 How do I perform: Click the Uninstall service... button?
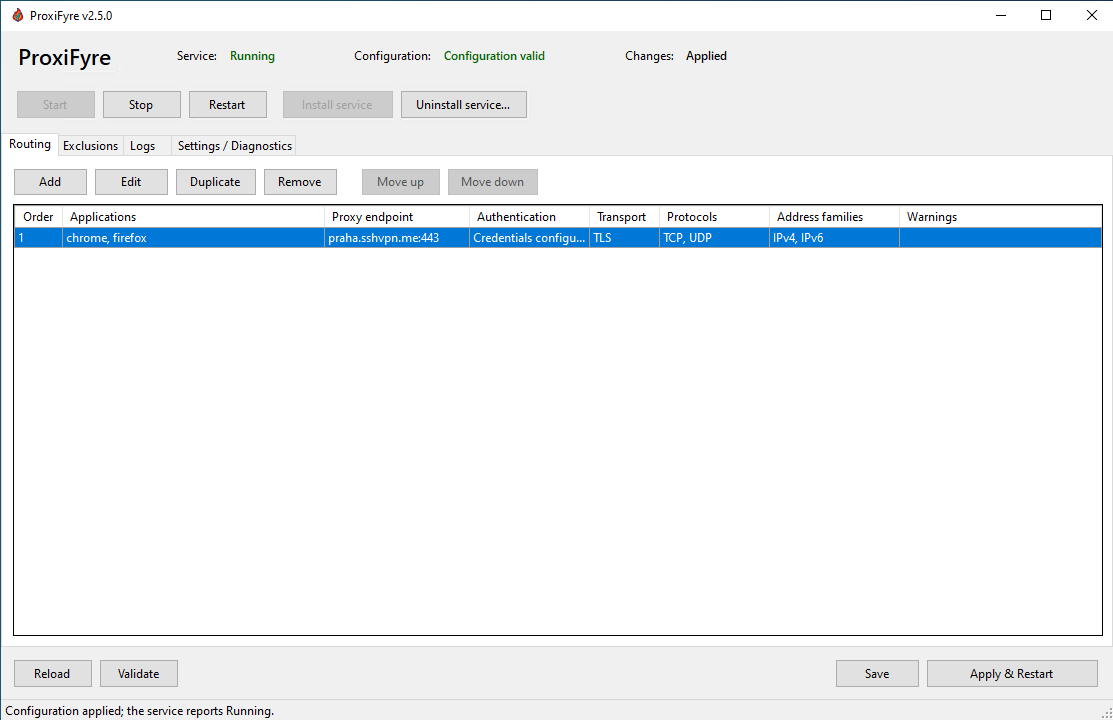464,104
